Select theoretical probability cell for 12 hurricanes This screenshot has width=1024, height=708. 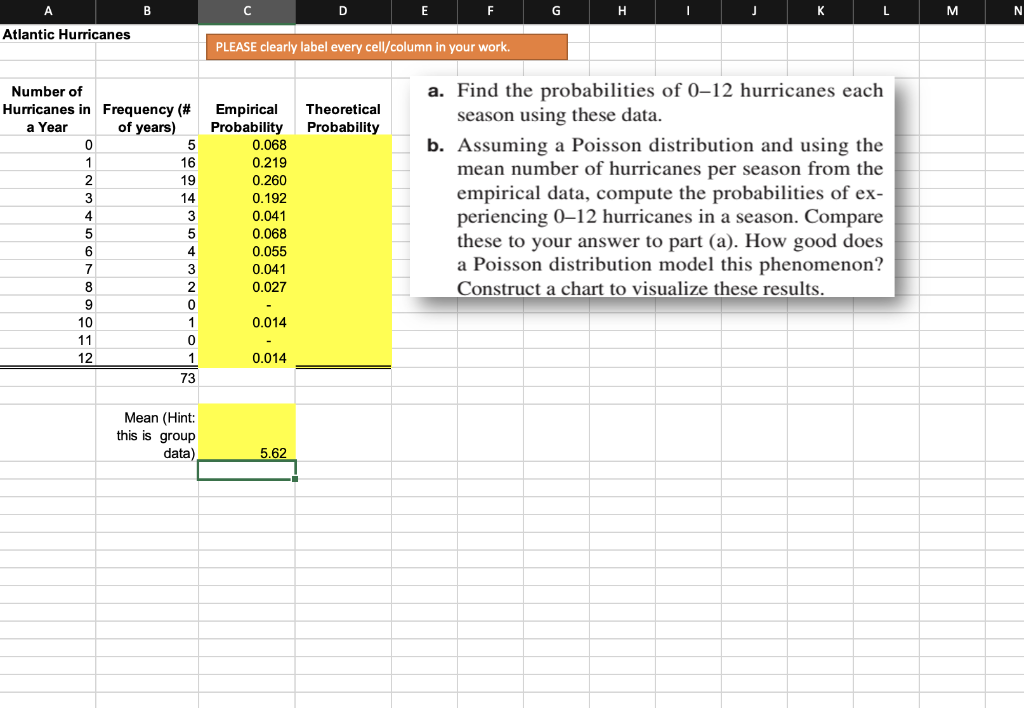tap(344, 358)
